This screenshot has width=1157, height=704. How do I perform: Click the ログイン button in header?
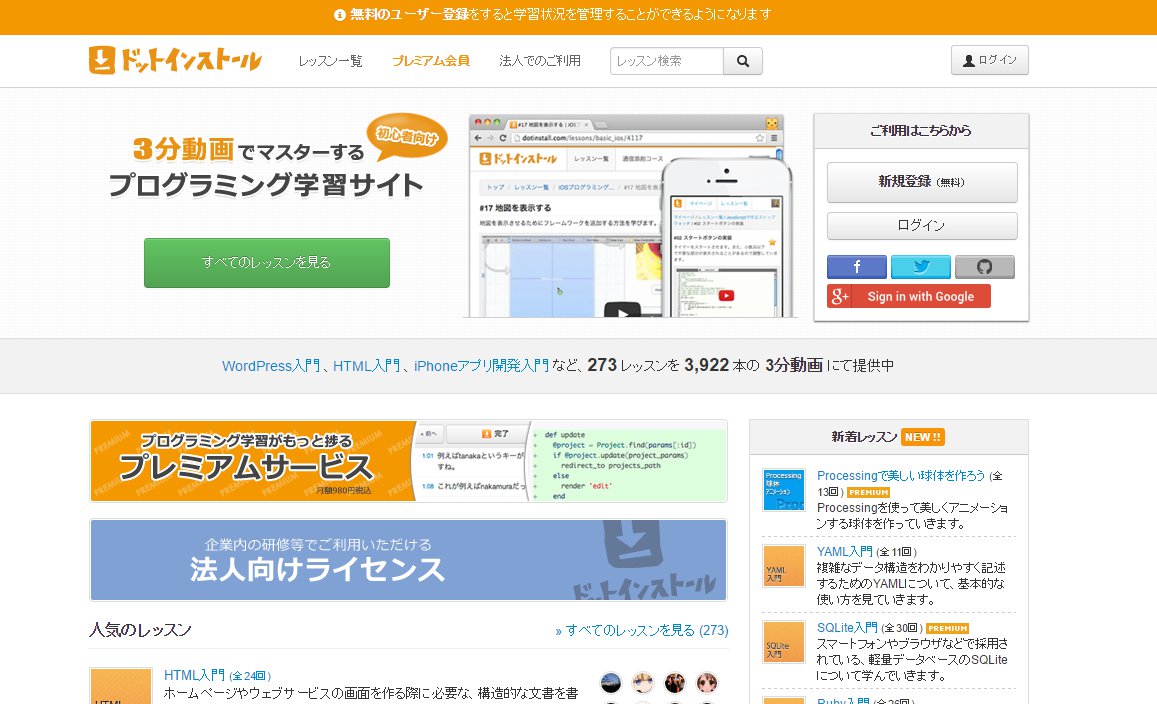[x=990, y=60]
